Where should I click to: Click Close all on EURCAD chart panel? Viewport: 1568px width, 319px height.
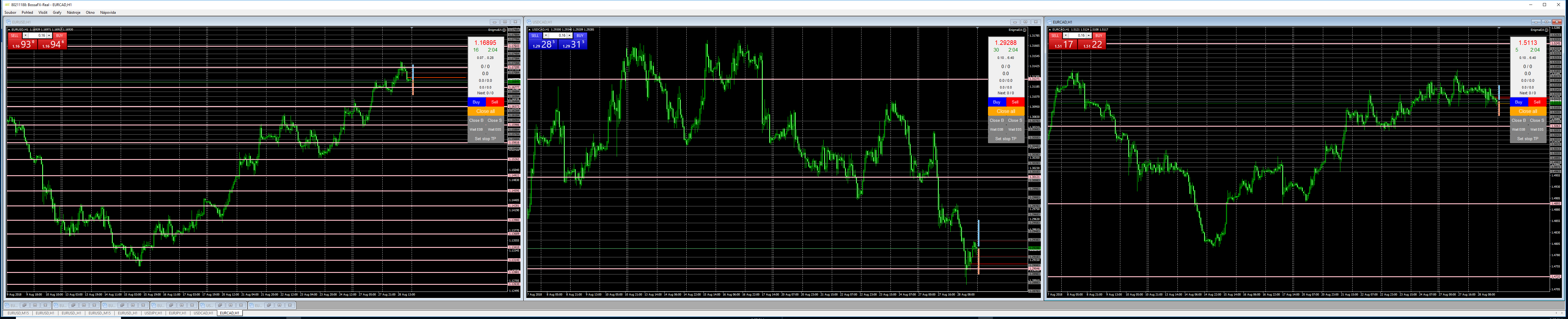(x=1529, y=111)
